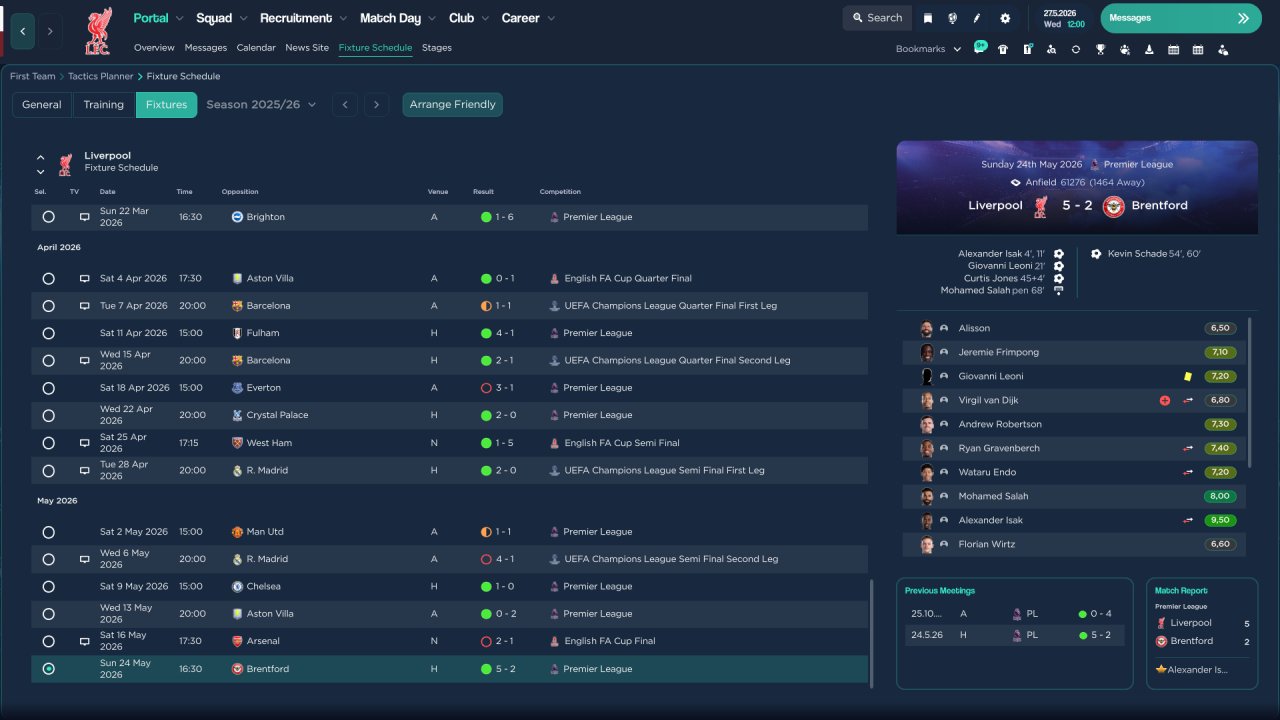1280x720 pixels.
Task: Click the second calendar icon in bookmarks bar
Action: tap(1198, 49)
